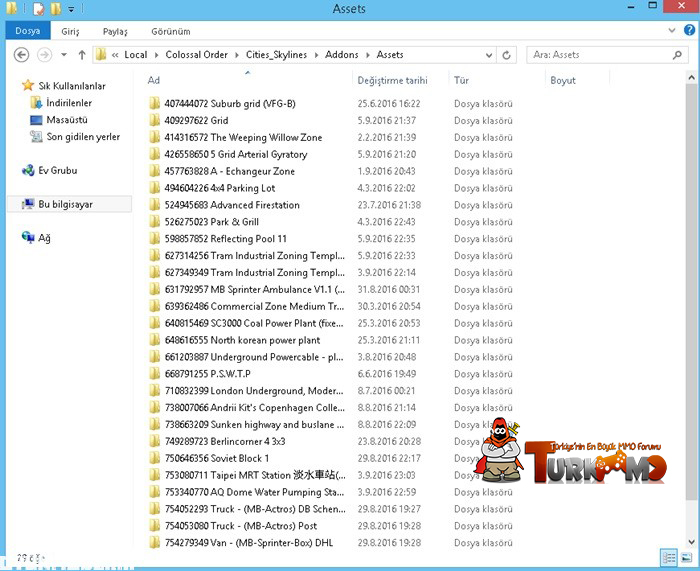700x571 pixels.
Task: Select 640815469 SC3000 Coal Power Plant name
Action: click(x=254, y=323)
